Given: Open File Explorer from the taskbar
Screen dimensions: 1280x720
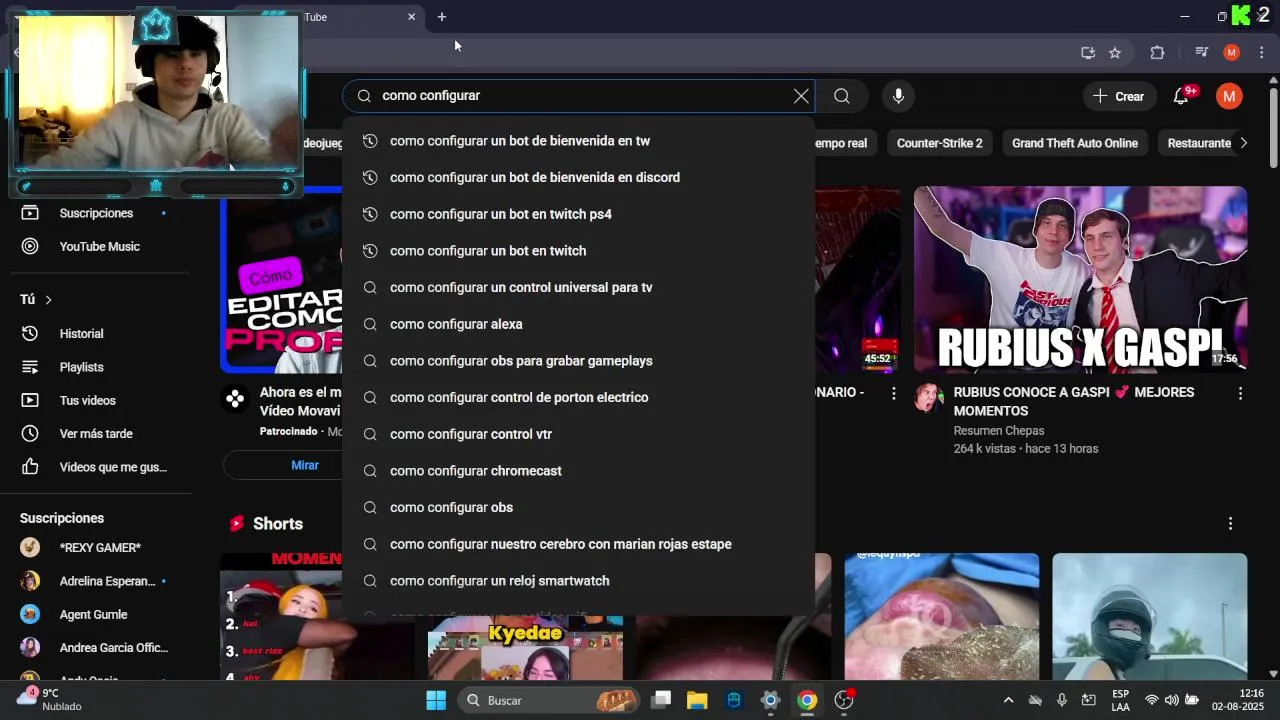Looking at the screenshot, I should [x=697, y=700].
